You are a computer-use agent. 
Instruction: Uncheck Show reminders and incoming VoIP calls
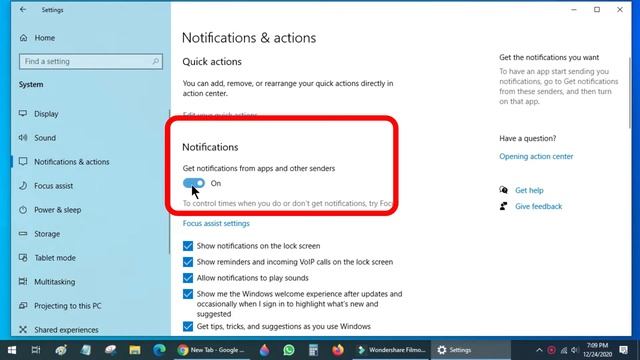pos(188,262)
